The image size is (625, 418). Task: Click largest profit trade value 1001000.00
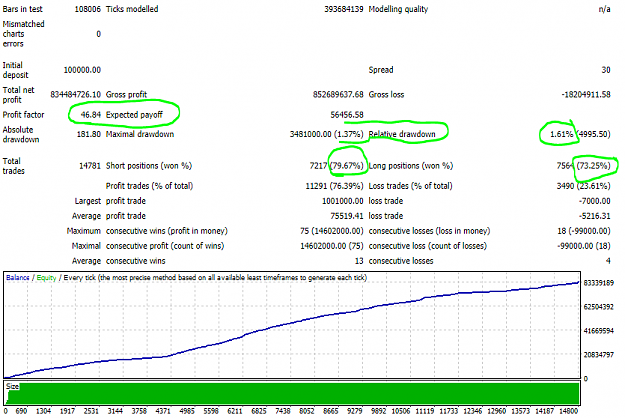(343, 201)
